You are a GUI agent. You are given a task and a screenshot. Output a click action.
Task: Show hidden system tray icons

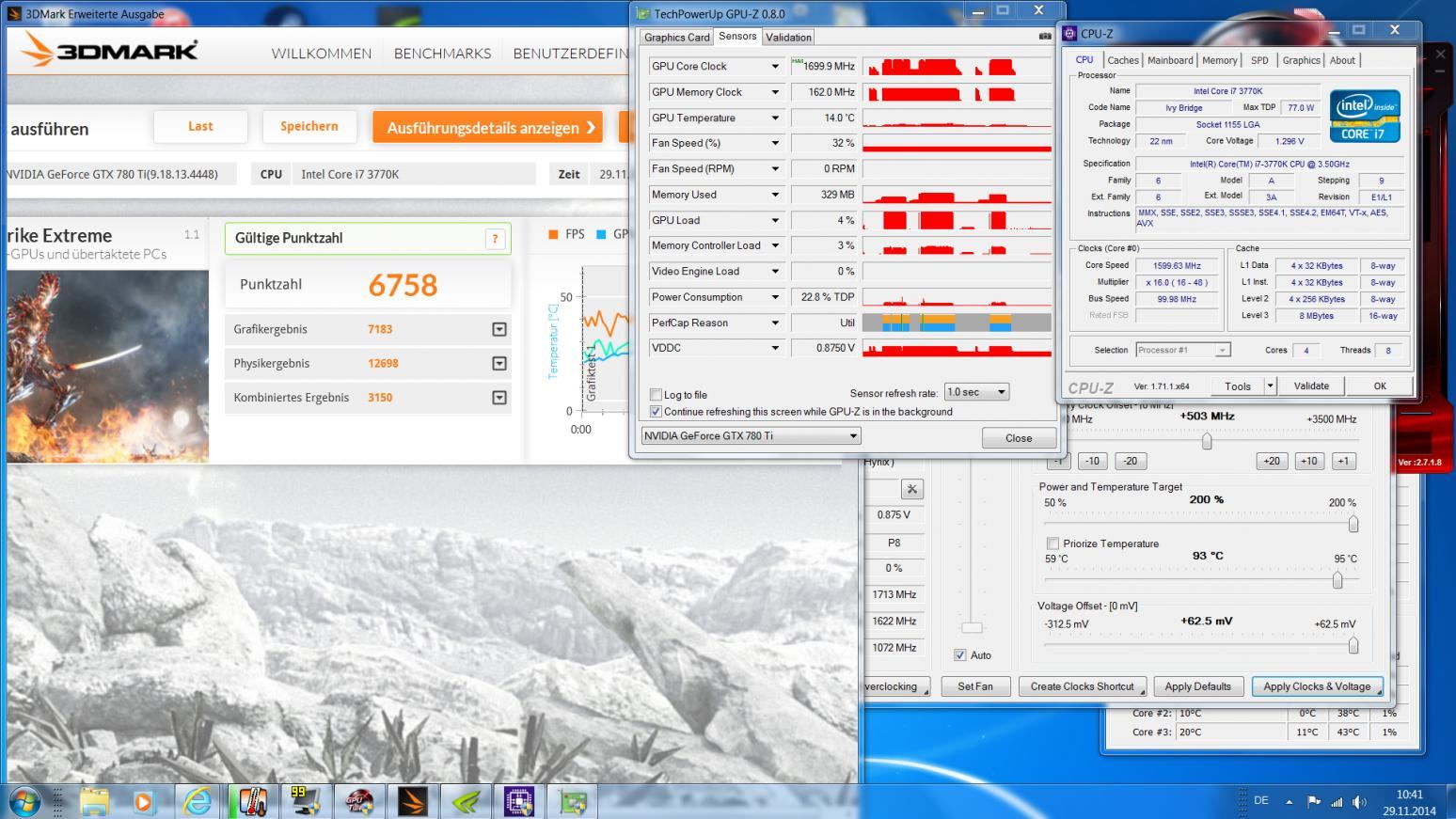click(1289, 802)
